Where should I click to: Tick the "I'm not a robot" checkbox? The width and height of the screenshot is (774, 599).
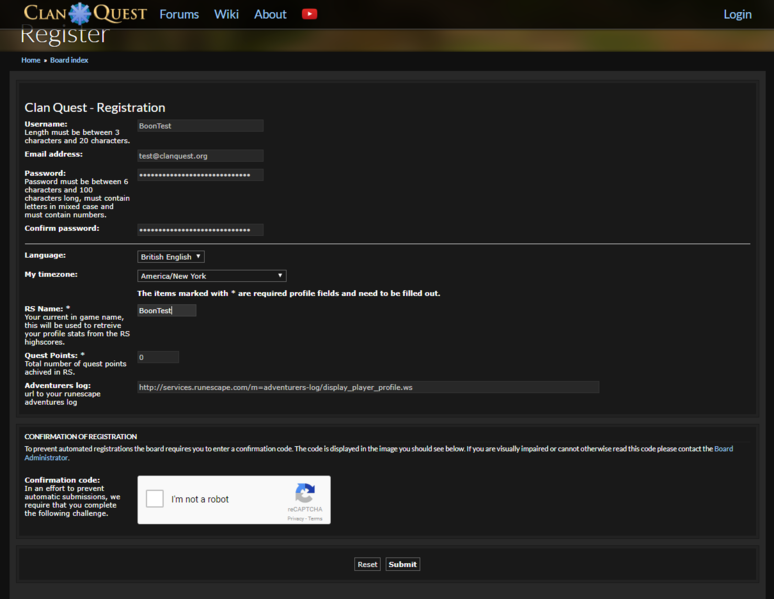click(x=155, y=499)
